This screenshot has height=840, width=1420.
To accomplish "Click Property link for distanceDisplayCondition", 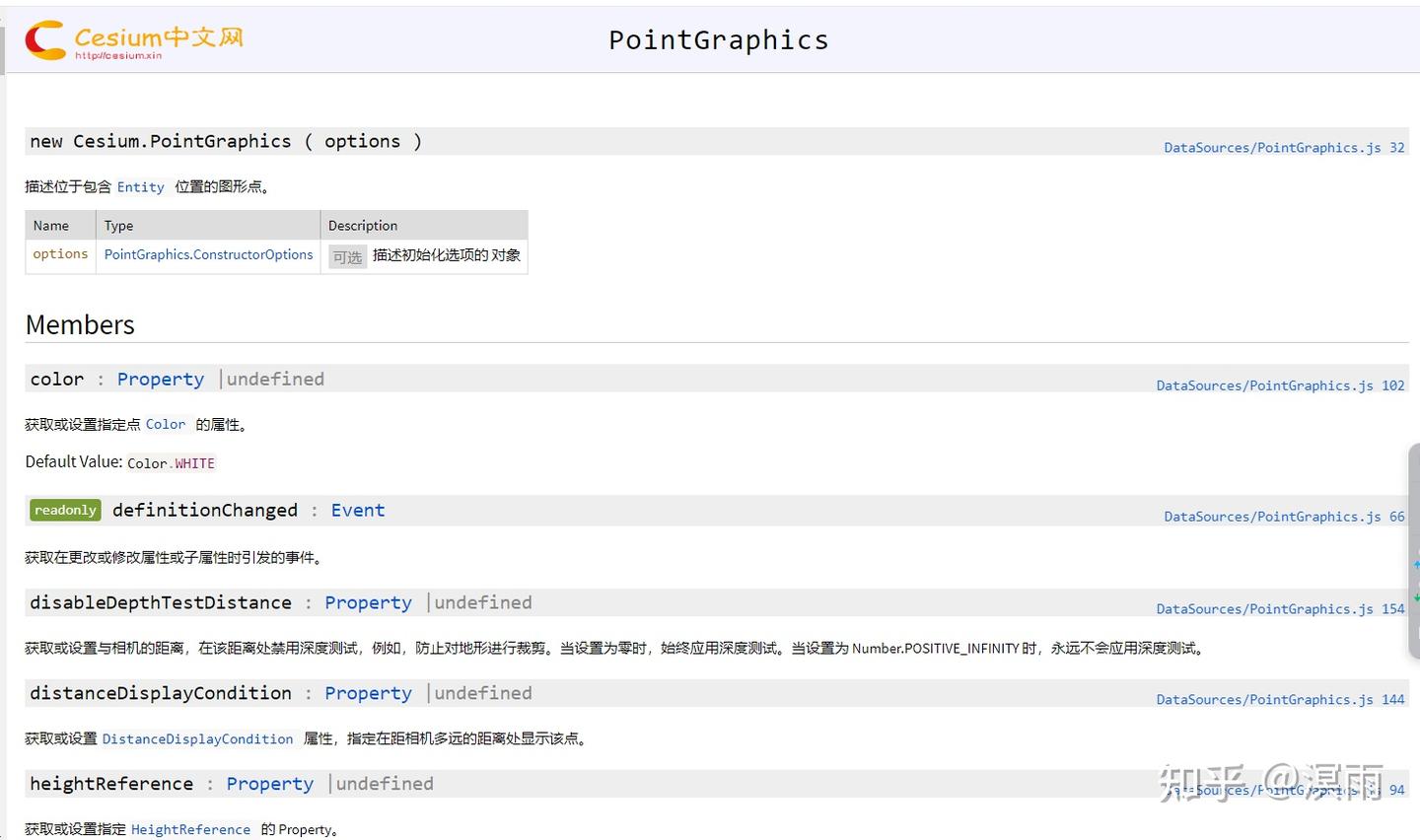I will point(368,694).
